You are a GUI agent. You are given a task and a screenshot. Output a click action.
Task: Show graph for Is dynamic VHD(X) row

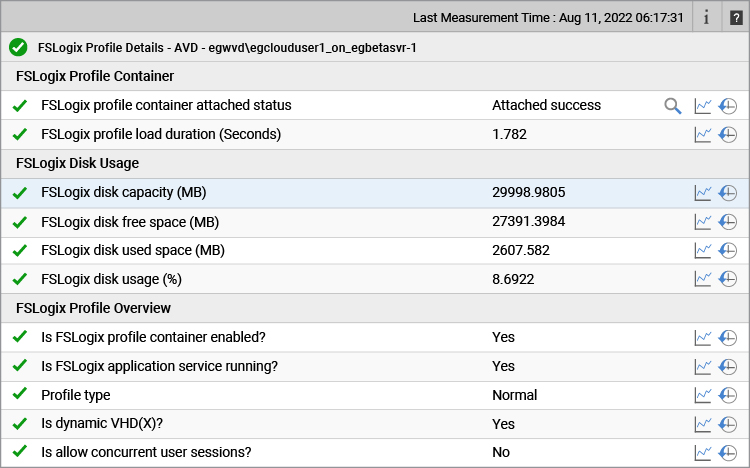pos(703,424)
